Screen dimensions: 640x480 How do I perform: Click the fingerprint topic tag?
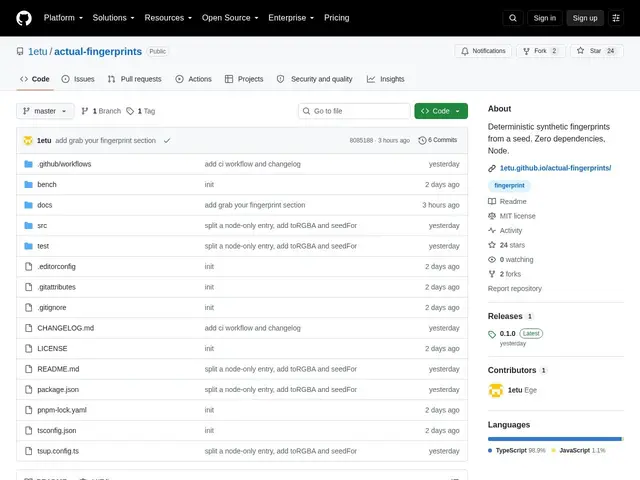(509, 186)
